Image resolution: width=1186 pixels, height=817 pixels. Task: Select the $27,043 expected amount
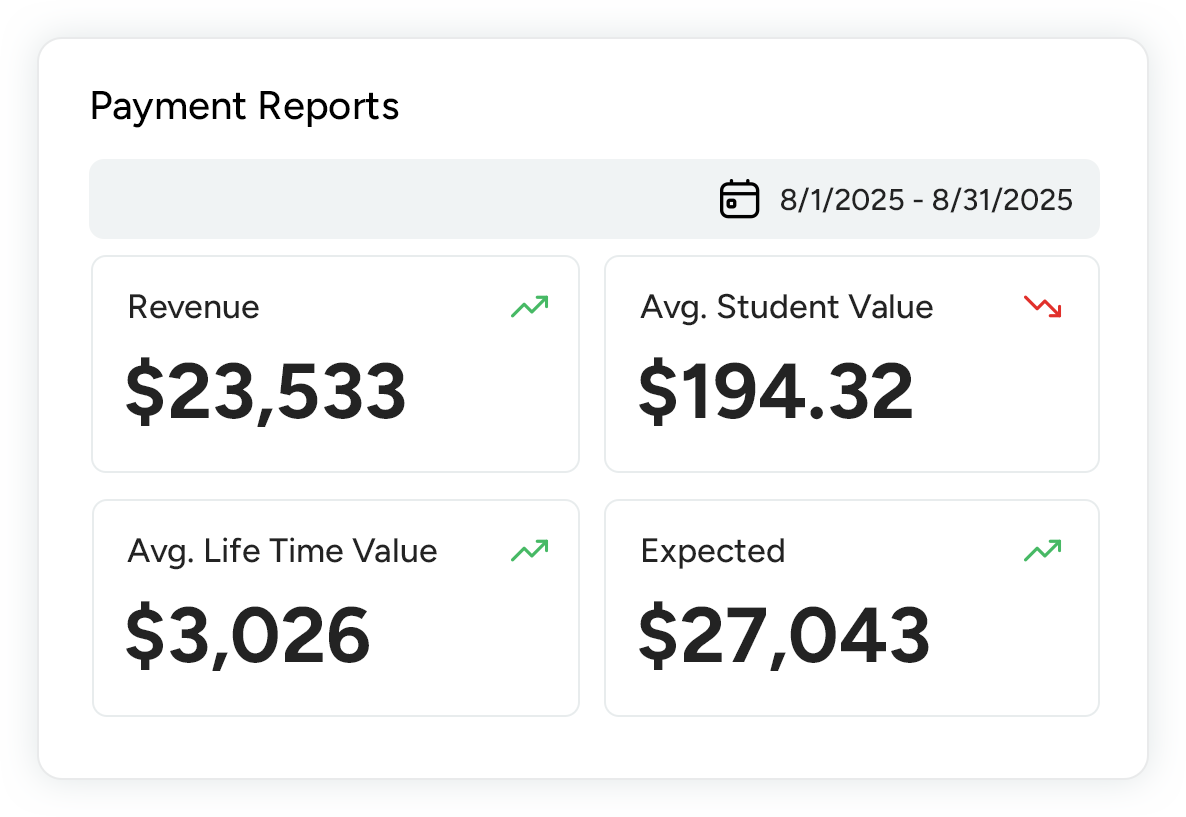click(x=784, y=636)
